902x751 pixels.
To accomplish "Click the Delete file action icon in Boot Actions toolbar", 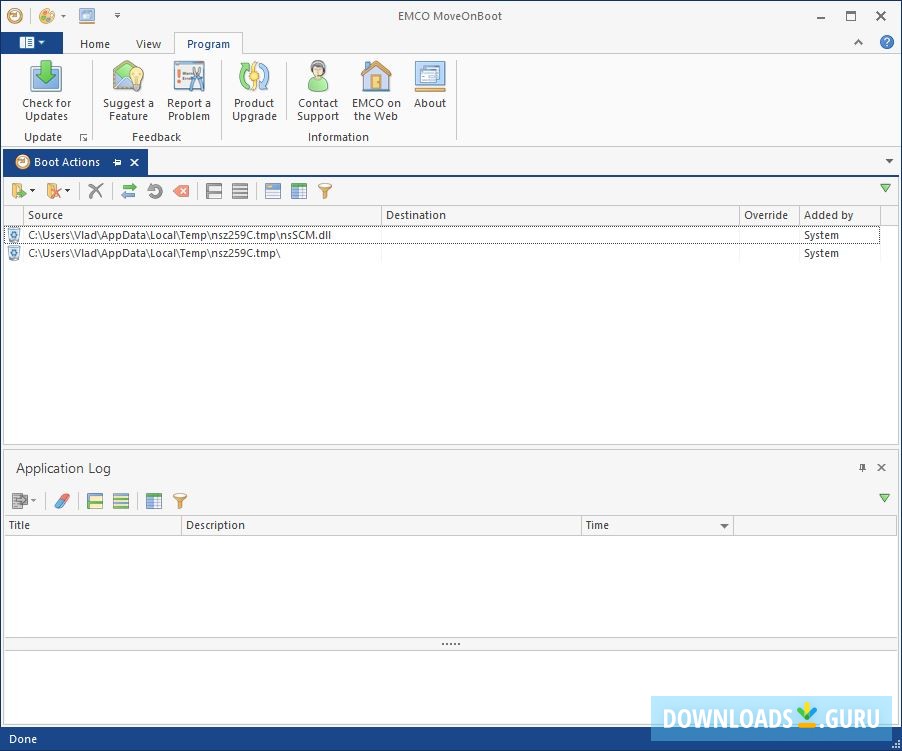I will pyautogui.click(x=53, y=191).
